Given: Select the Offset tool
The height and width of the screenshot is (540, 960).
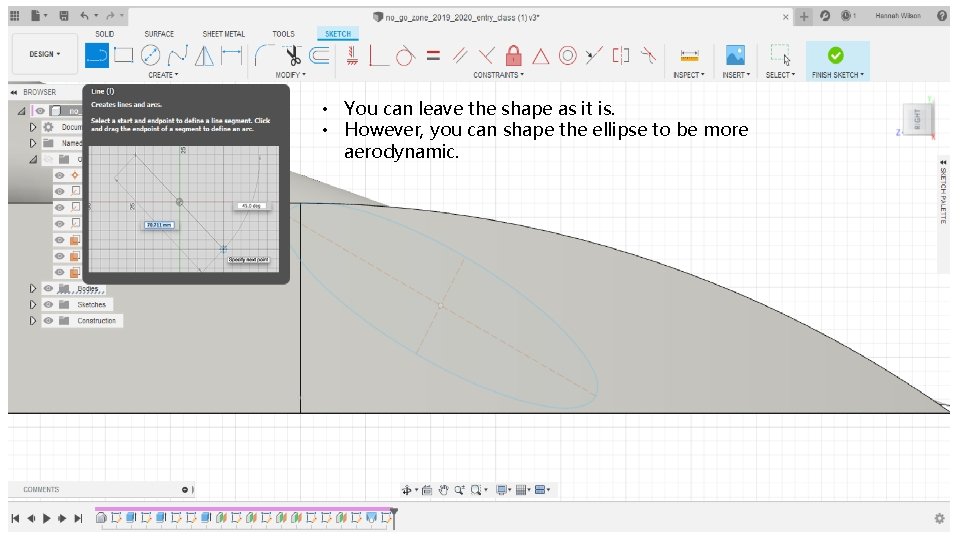Looking at the screenshot, I should coord(319,56).
